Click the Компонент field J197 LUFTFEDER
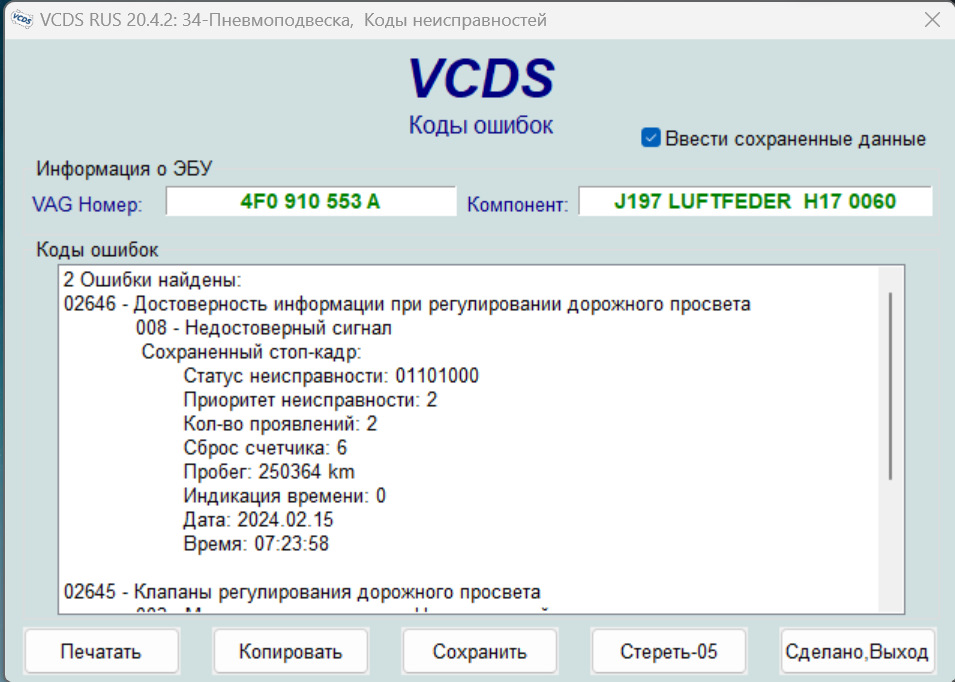This screenshot has height=682, width=955. click(x=755, y=202)
